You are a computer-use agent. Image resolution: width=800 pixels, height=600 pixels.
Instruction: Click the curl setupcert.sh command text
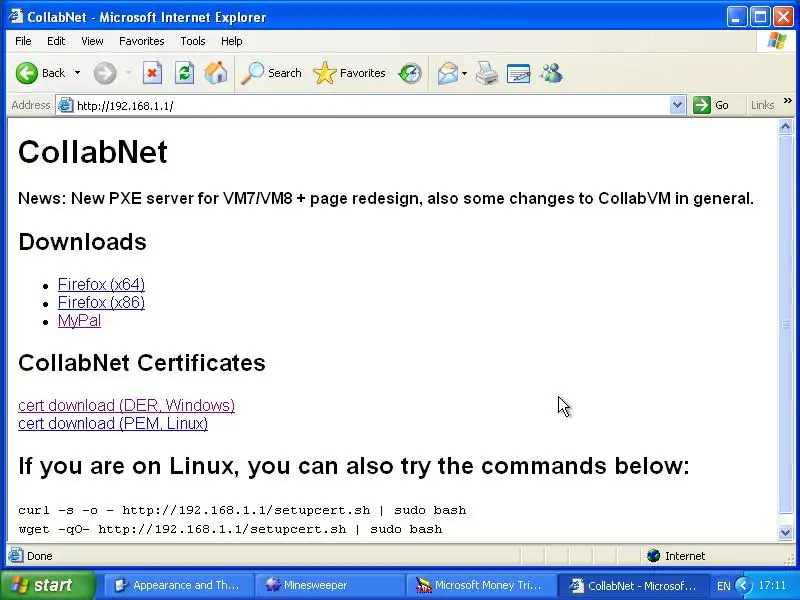[242, 510]
